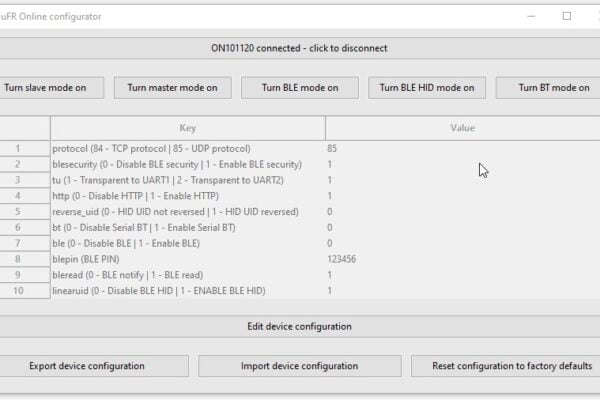600x400 pixels.
Task: Select the blesecurity key cell
Action: (x=188, y=164)
